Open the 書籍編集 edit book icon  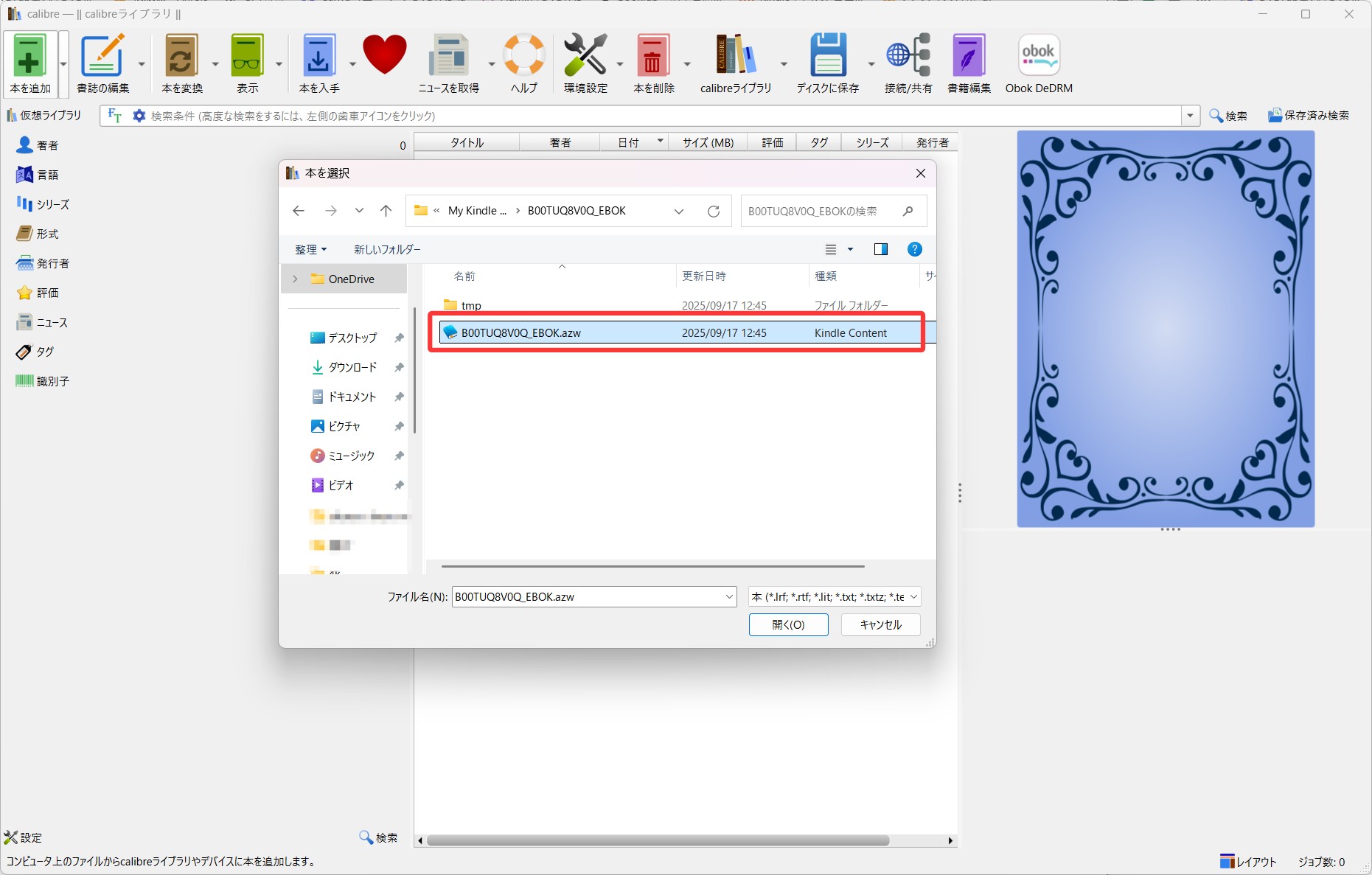[968, 57]
